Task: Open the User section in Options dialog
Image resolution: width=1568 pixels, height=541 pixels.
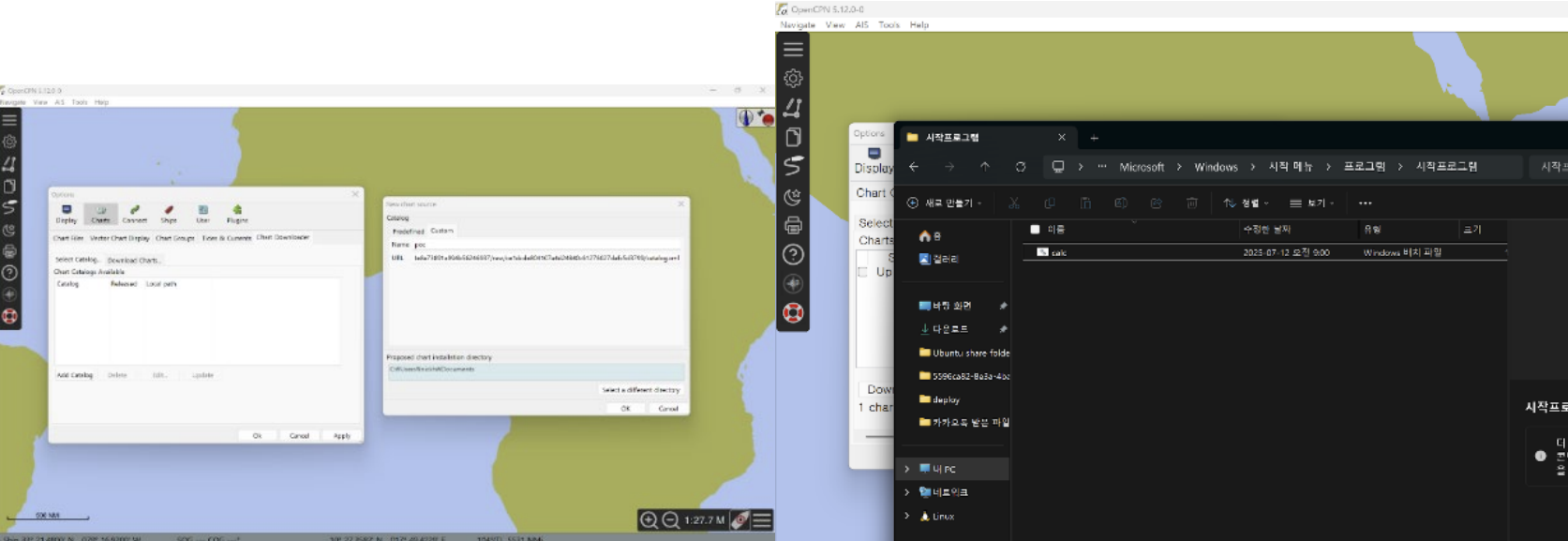Action: [x=202, y=214]
